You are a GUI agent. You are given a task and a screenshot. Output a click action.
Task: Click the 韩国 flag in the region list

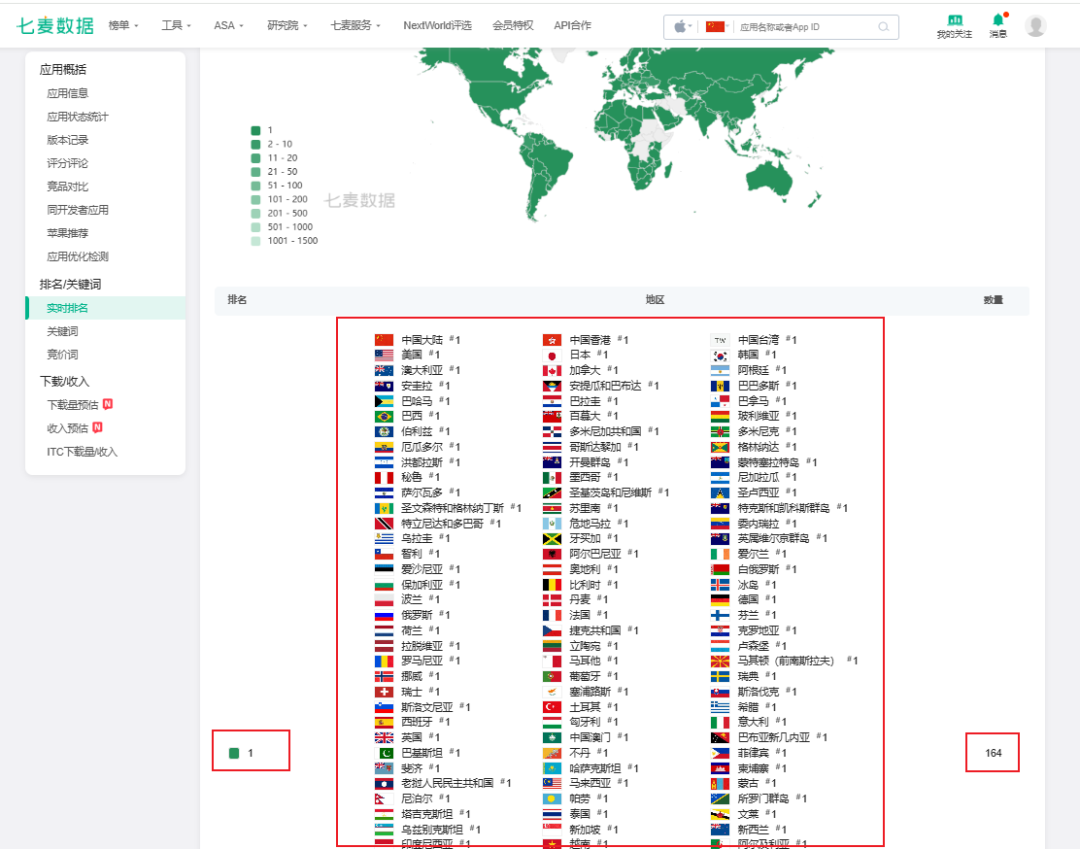[x=720, y=355]
